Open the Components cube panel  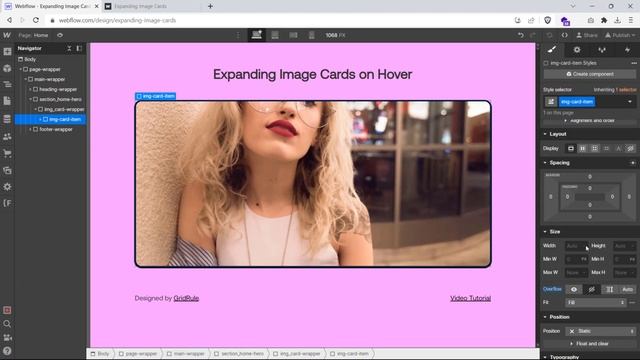(x=7, y=68)
